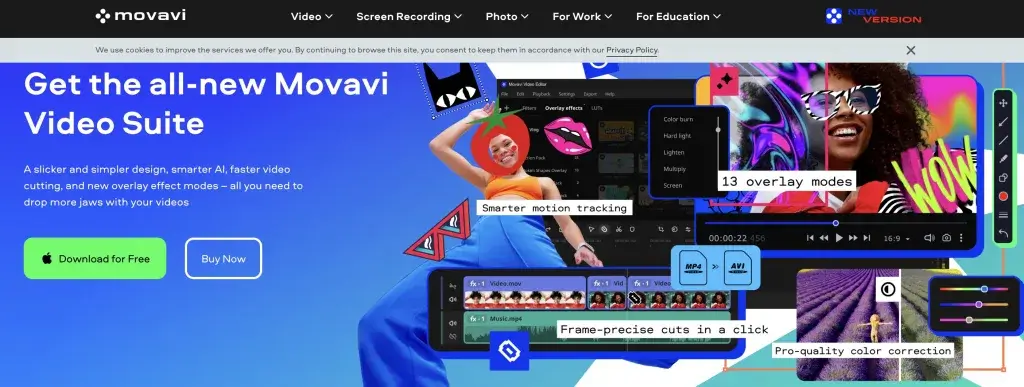Open line thickness option in green toolbar
The height and width of the screenshot is (387, 1024).
pyautogui.click(x=1004, y=215)
